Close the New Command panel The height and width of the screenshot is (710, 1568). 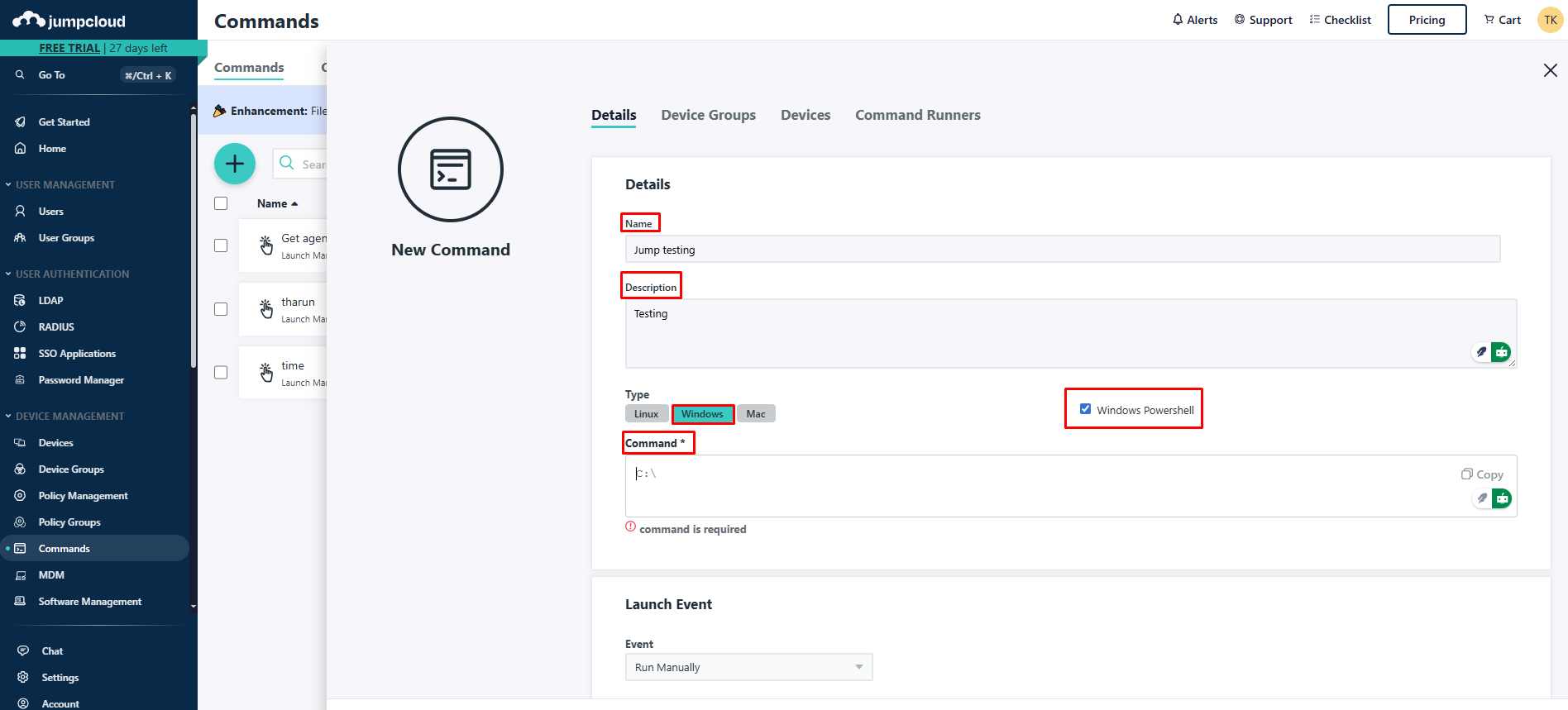(1551, 70)
